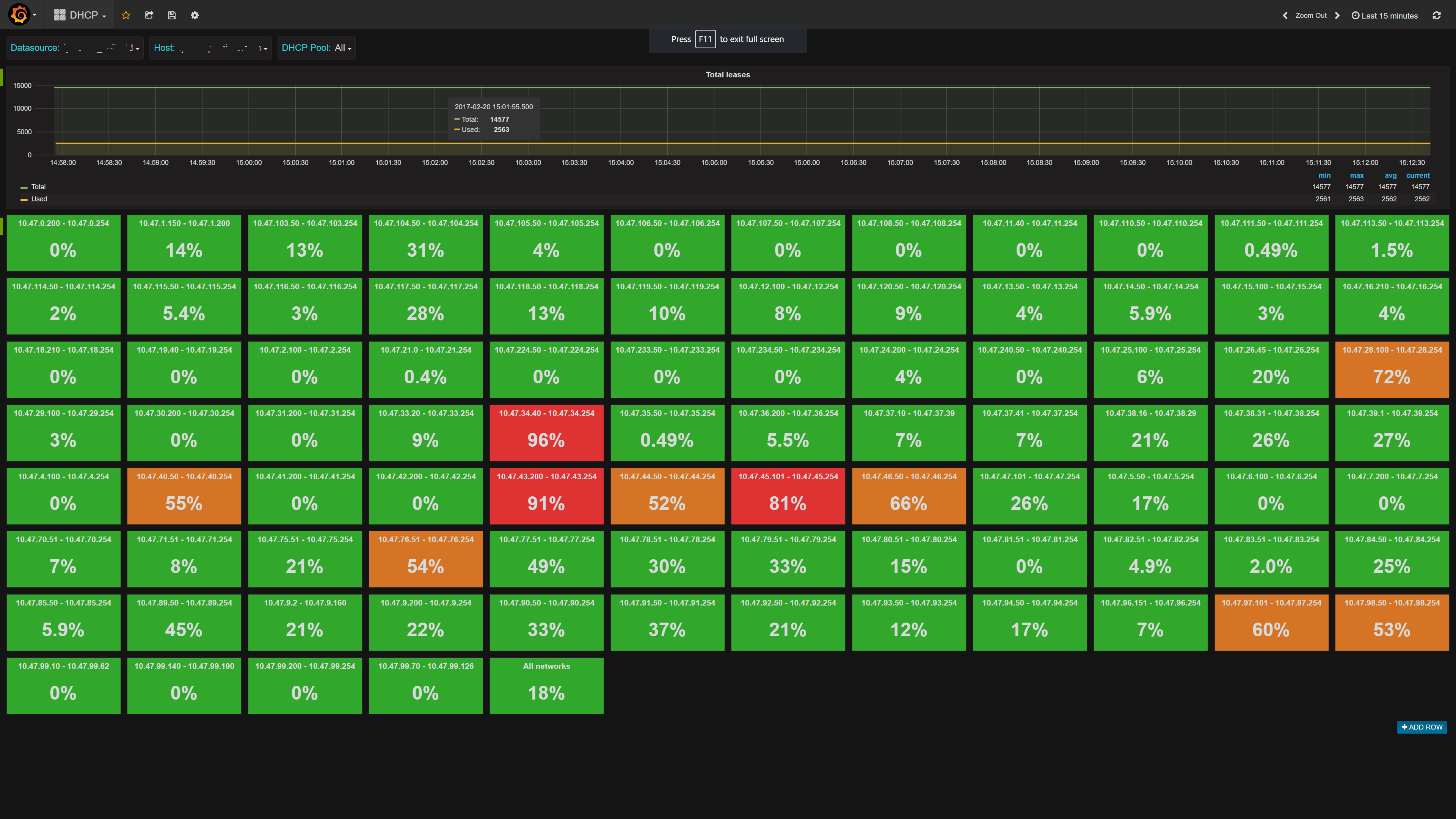Expand the DHCP Pool All dropdown
The width and height of the screenshot is (1456, 819).
pos(343,48)
